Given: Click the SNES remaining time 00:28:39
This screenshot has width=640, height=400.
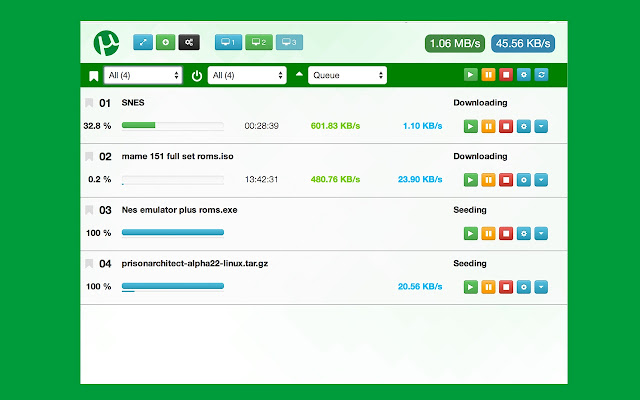Looking at the screenshot, I should click(262, 126).
